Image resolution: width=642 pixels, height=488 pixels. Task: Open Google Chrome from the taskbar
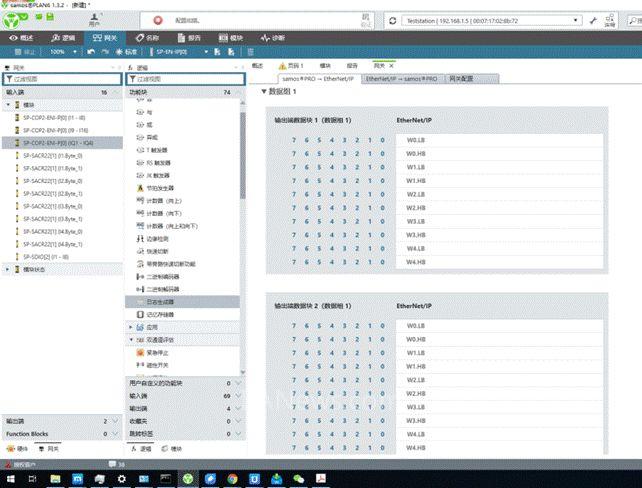tap(232, 479)
